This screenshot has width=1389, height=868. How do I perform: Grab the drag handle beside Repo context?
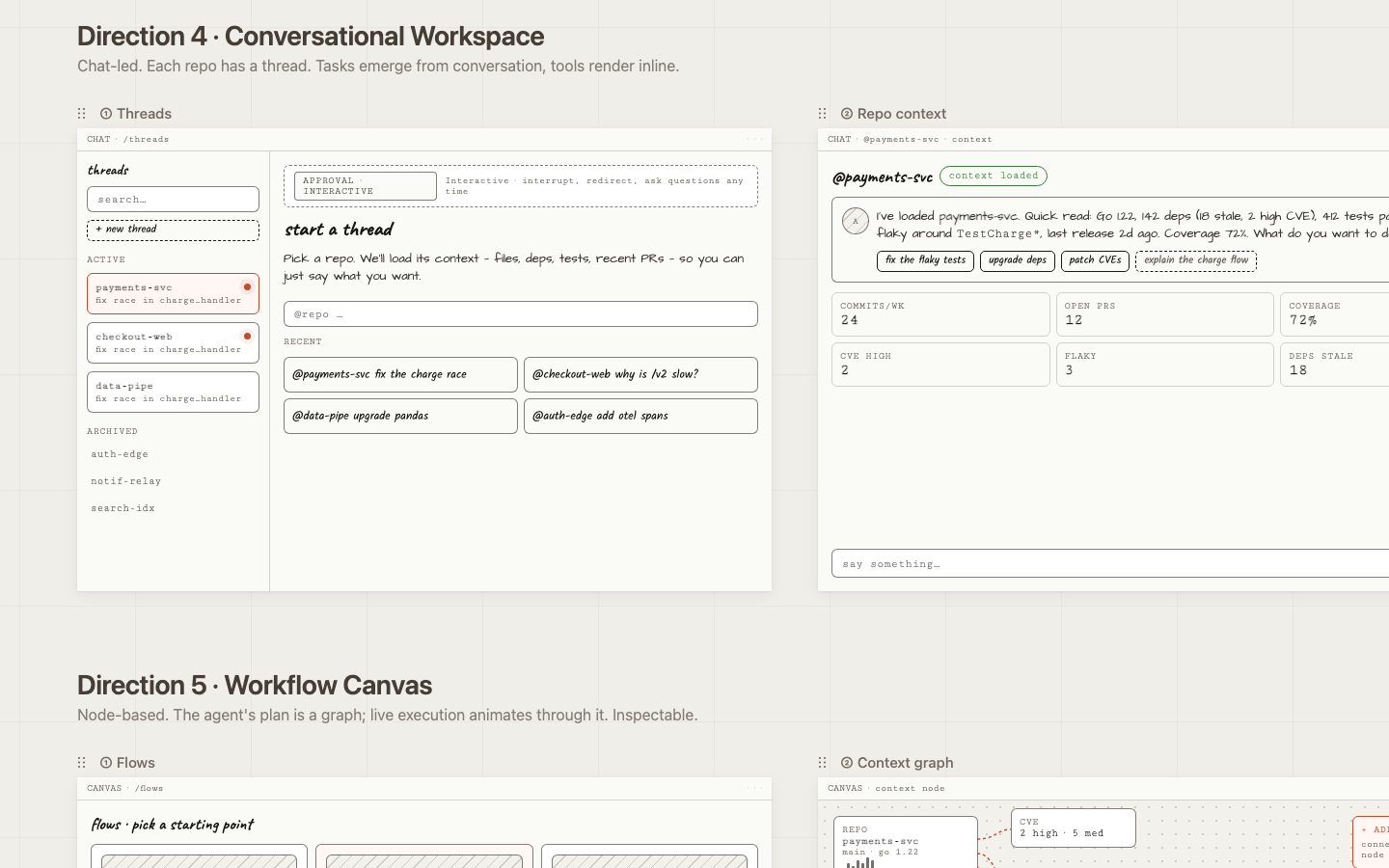click(823, 114)
